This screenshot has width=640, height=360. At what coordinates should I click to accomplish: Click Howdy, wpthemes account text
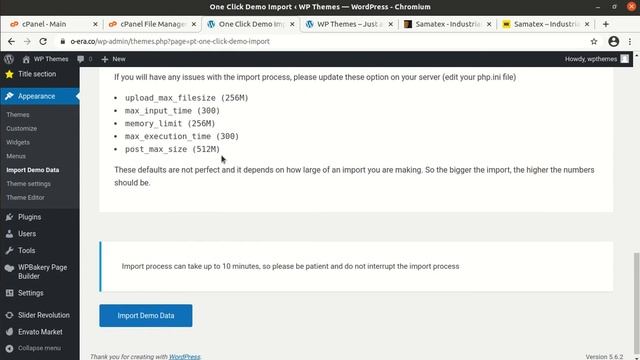tap(591, 59)
